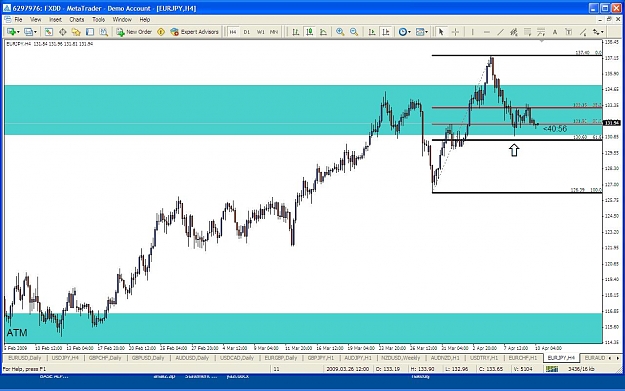625x391 pixels.
Task: Switch to the MN timeframe
Action: pyautogui.click(x=274, y=32)
